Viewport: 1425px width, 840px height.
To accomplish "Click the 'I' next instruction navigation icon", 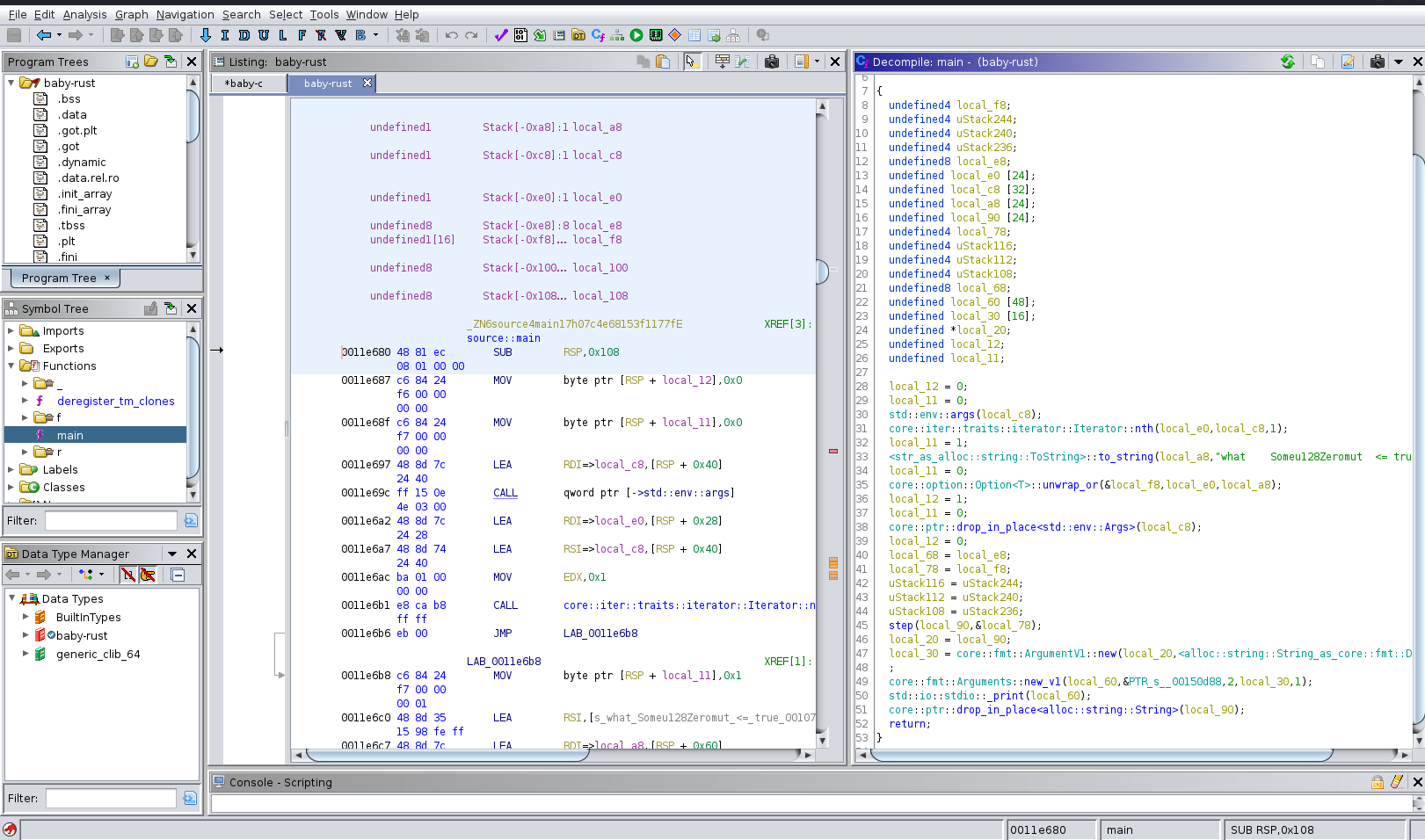I will coord(225,35).
